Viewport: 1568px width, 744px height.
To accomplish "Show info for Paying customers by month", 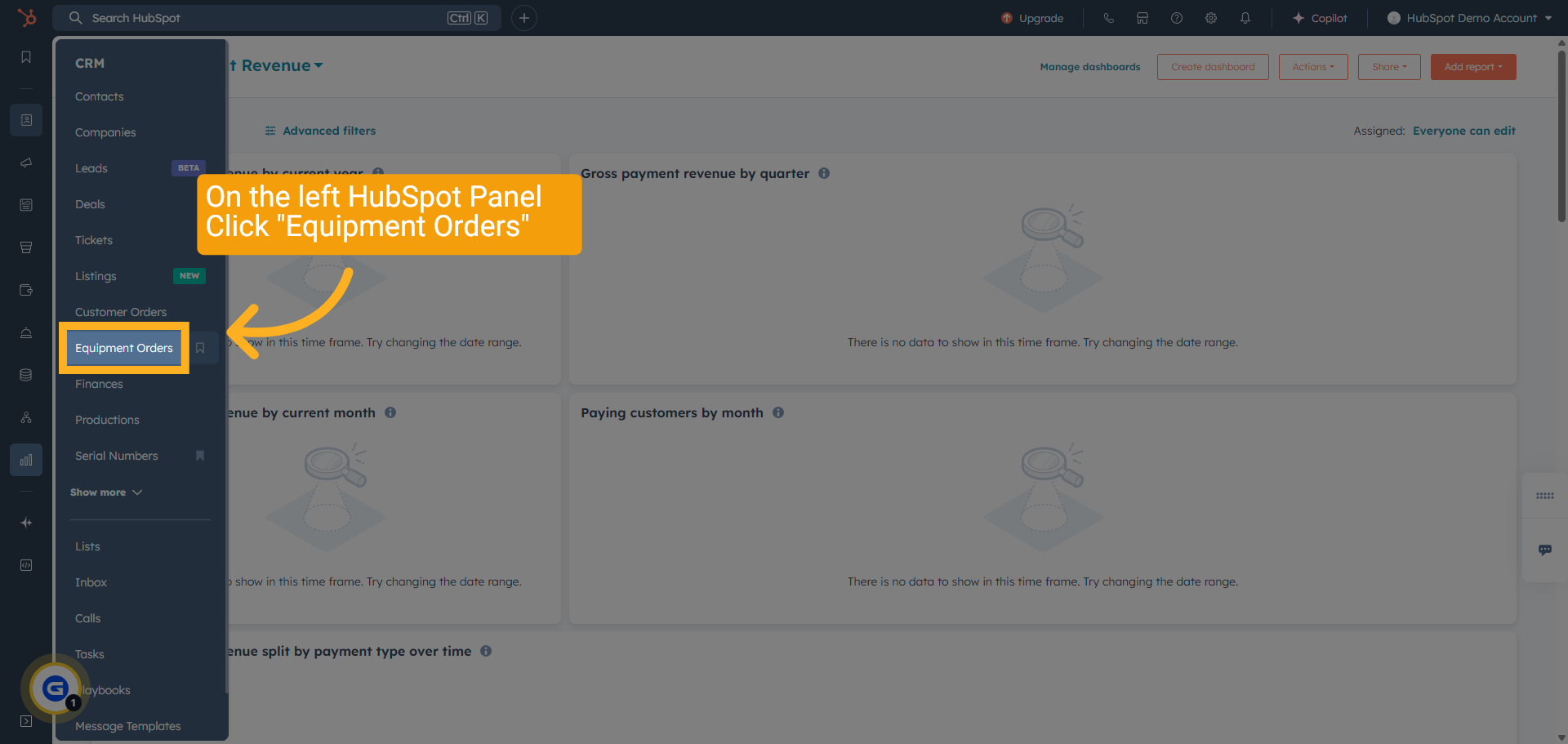I will [778, 412].
